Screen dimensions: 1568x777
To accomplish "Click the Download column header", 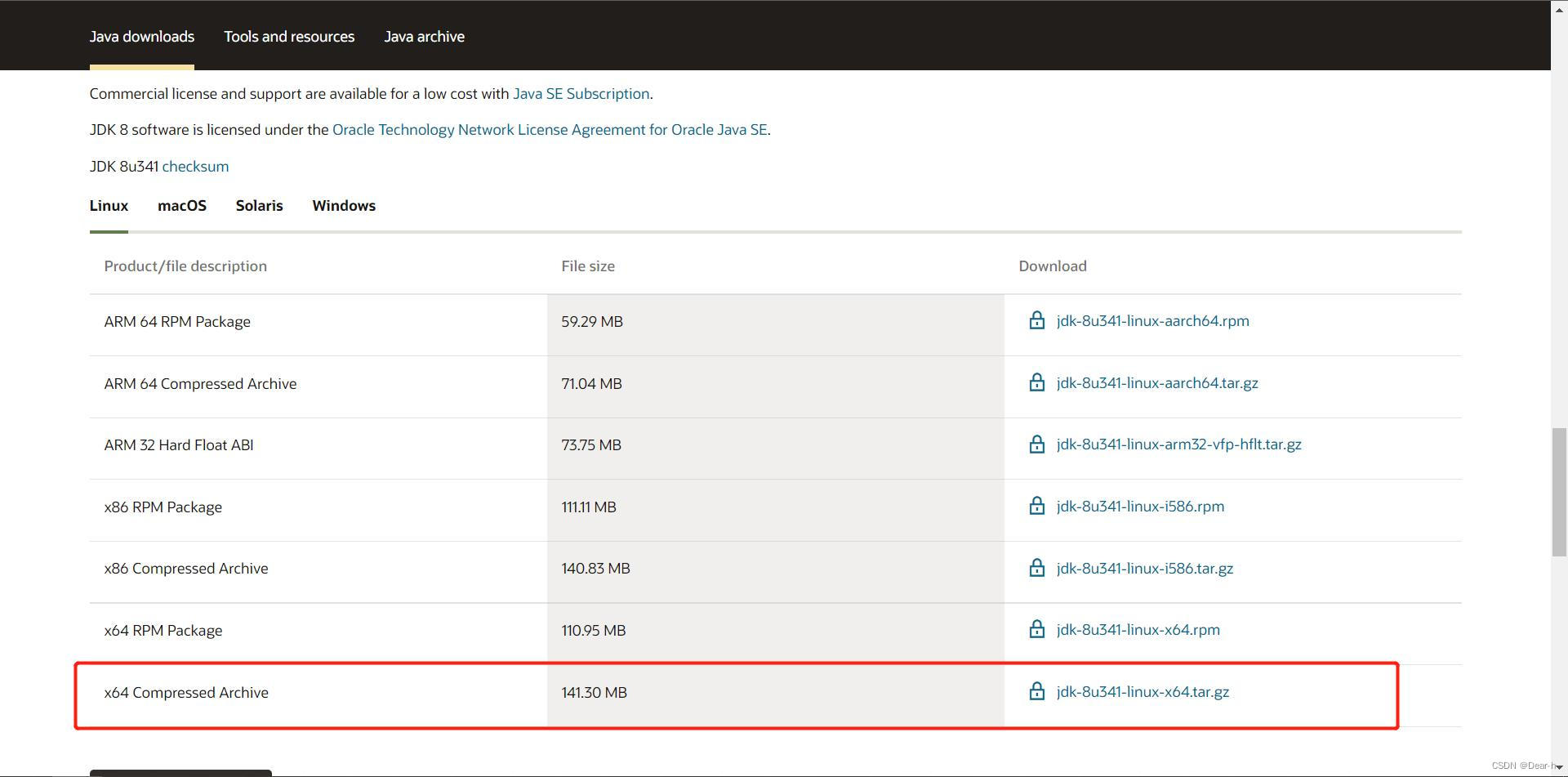I will pyautogui.click(x=1053, y=266).
